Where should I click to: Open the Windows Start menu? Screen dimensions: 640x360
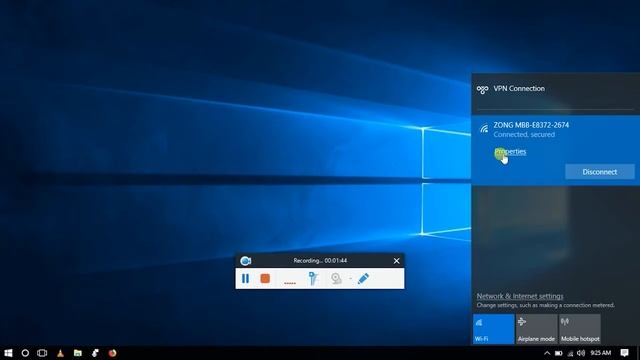(x=8, y=353)
